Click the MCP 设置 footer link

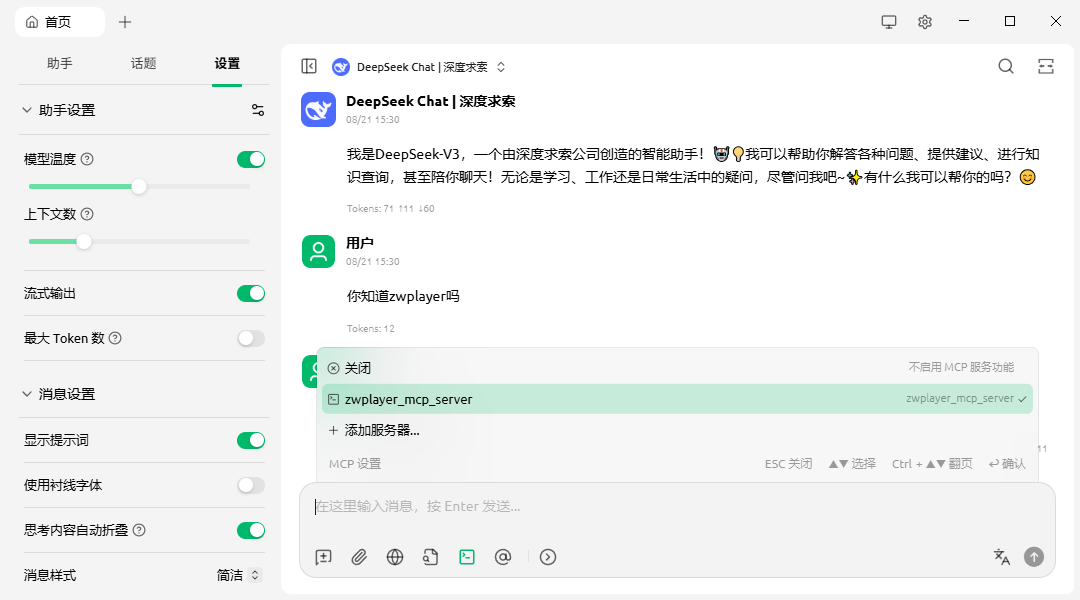click(355, 464)
